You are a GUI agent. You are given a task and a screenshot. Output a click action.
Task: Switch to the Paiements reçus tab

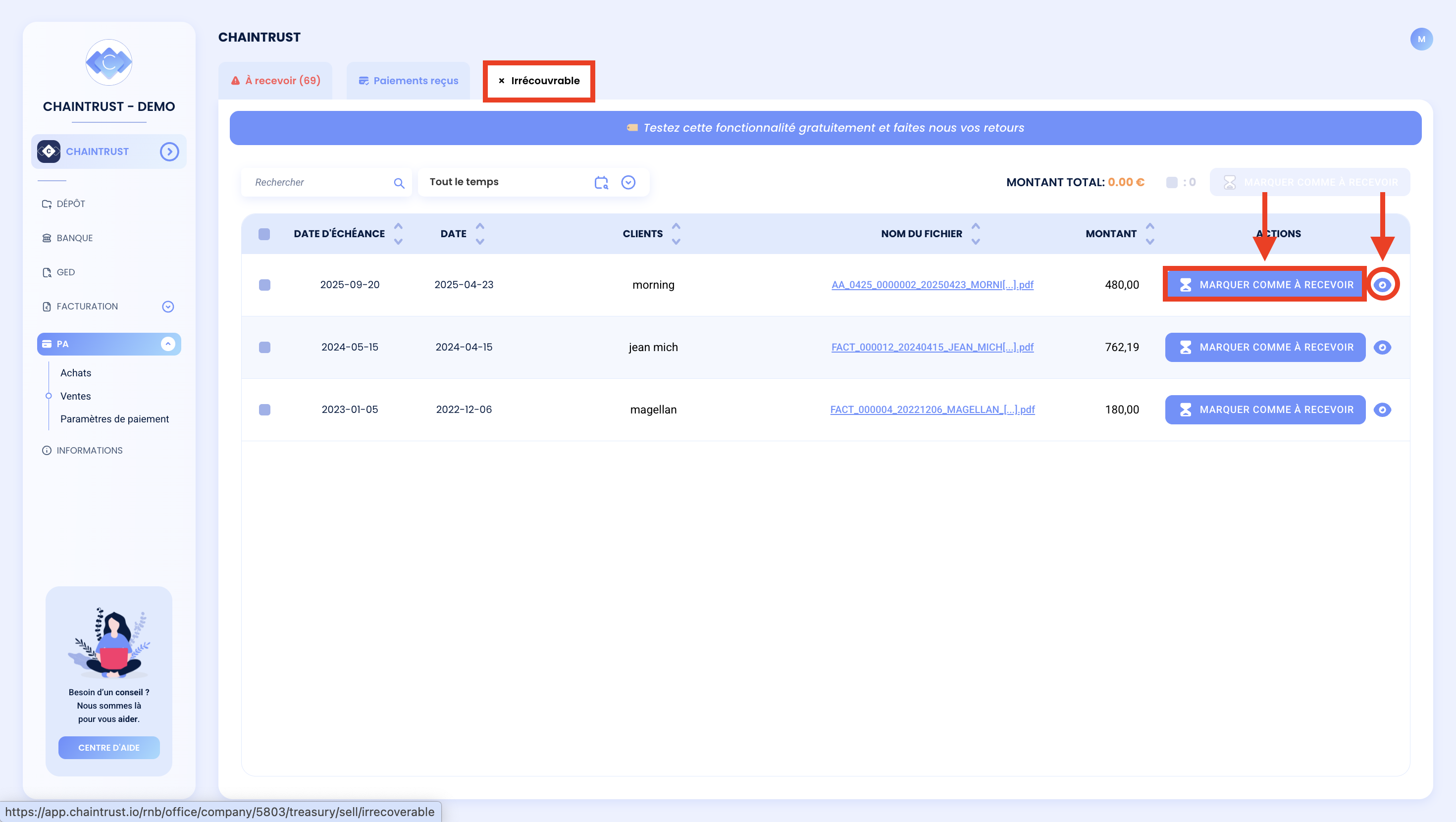(409, 81)
